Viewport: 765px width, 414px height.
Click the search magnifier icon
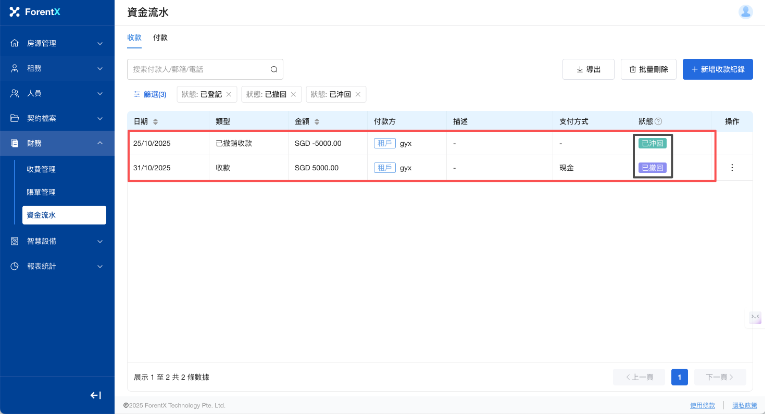[274, 69]
